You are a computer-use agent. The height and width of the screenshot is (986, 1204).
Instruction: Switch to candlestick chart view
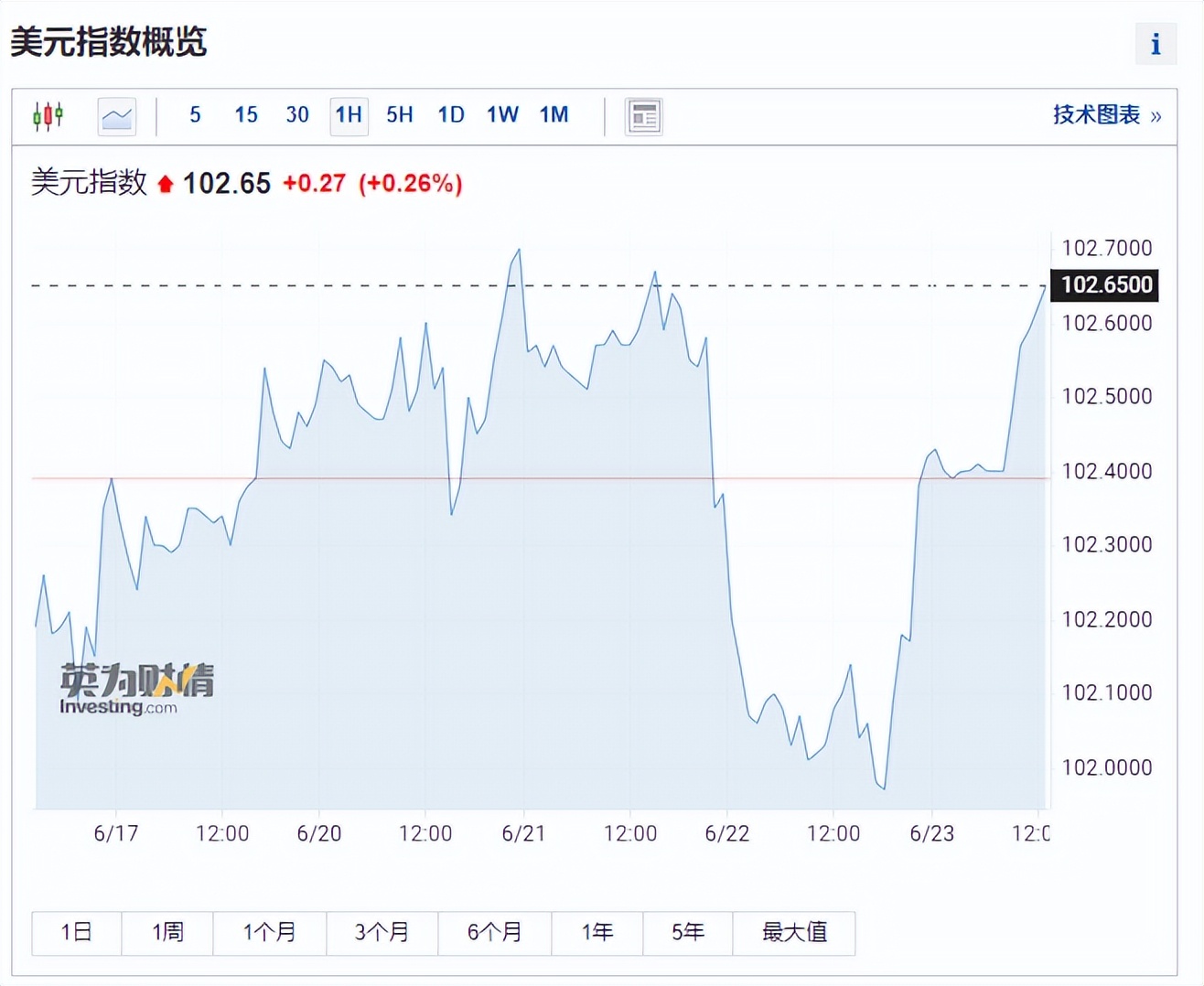pyautogui.click(x=48, y=116)
